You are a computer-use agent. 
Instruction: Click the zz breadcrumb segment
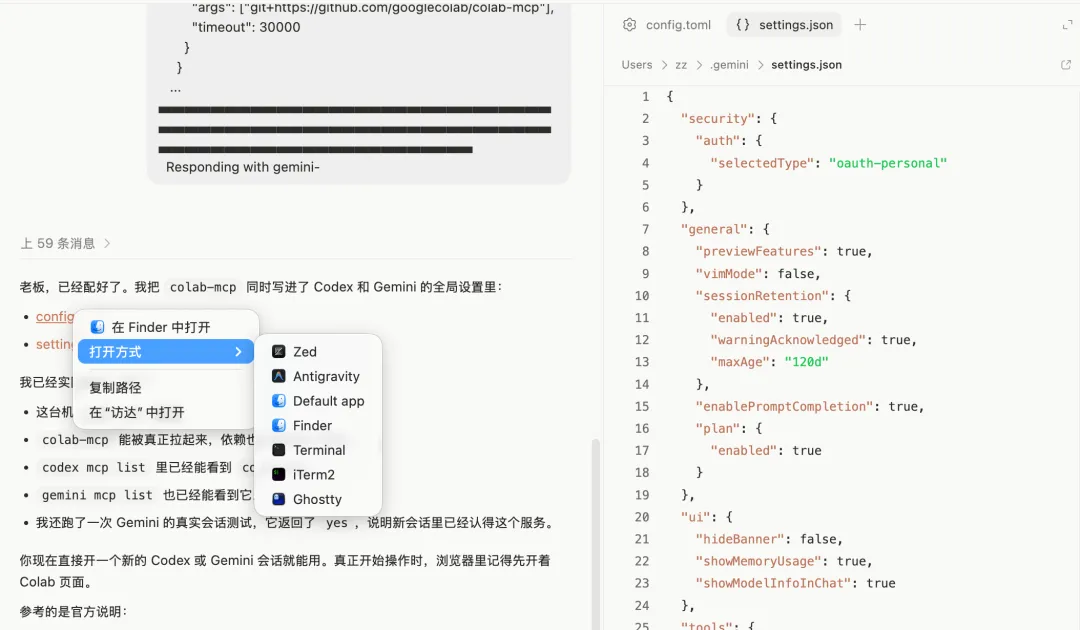(681, 65)
